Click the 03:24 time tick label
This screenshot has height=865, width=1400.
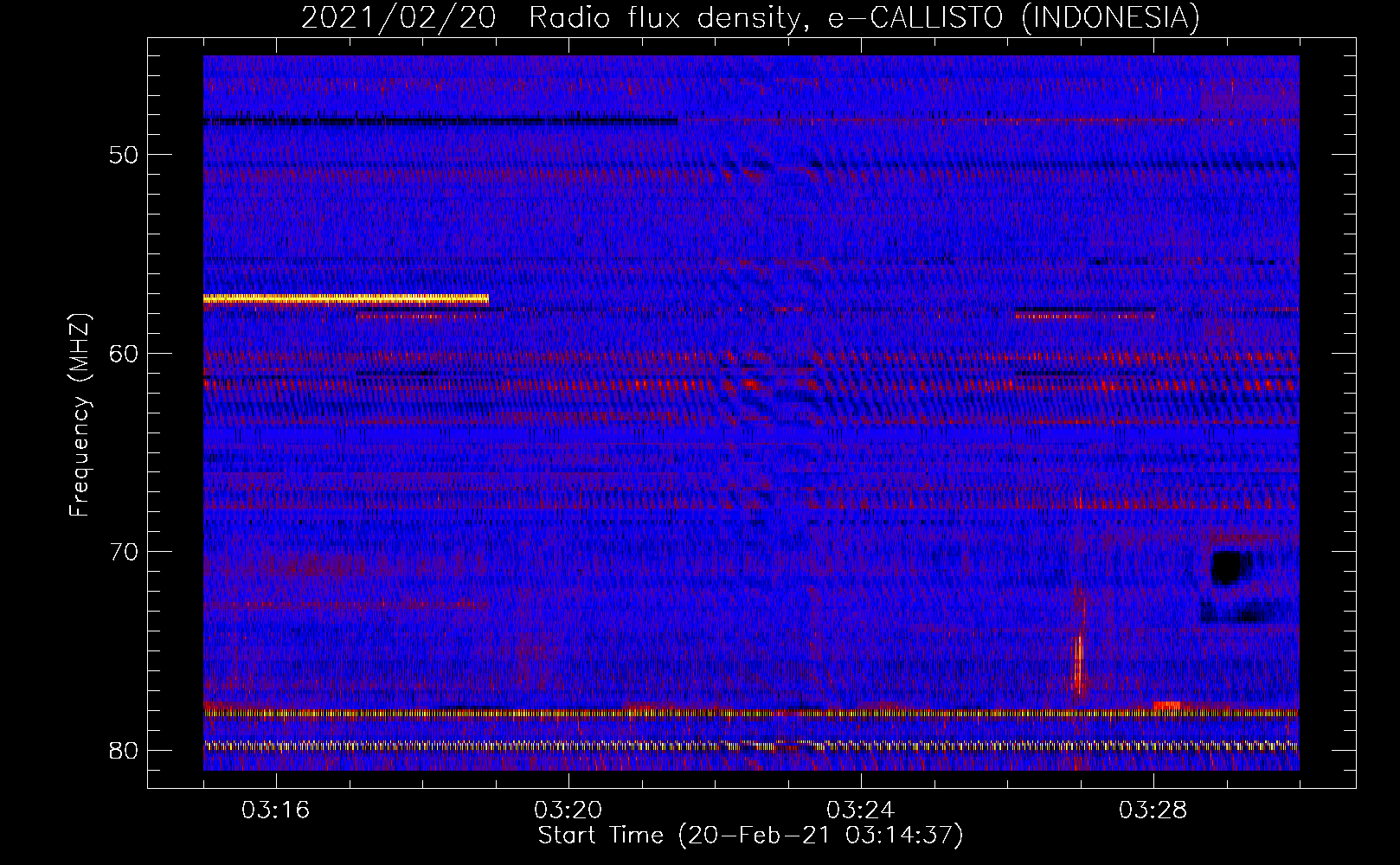click(x=861, y=811)
